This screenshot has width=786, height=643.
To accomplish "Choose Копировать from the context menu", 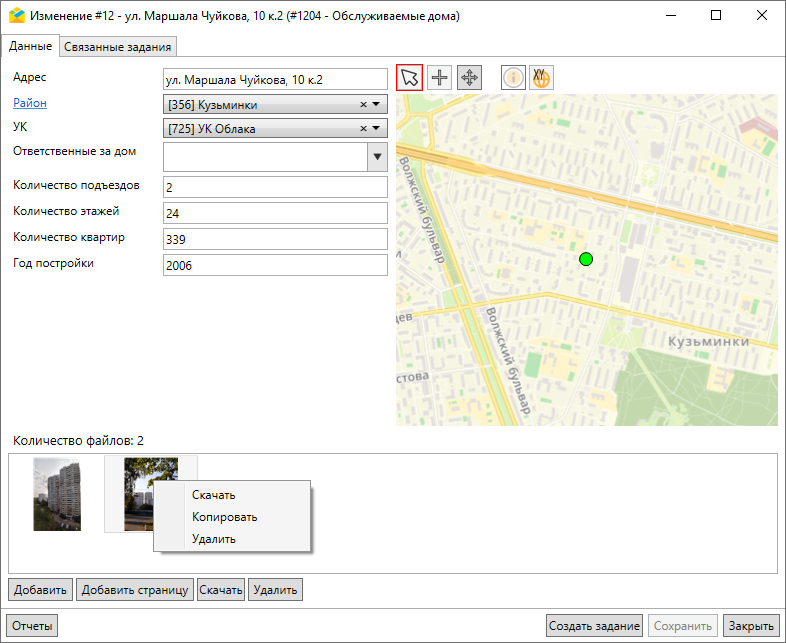I will [224, 517].
